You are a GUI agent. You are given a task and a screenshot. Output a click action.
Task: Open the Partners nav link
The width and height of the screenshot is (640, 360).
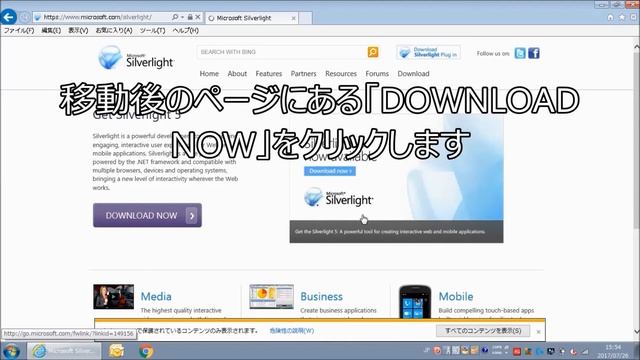(x=303, y=73)
